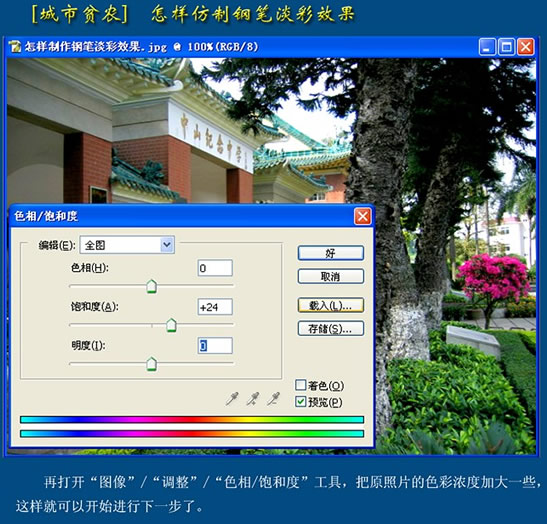Close the image document window
The height and width of the screenshot is (524, 547).
pyautogui.click(x=525, y=47)
